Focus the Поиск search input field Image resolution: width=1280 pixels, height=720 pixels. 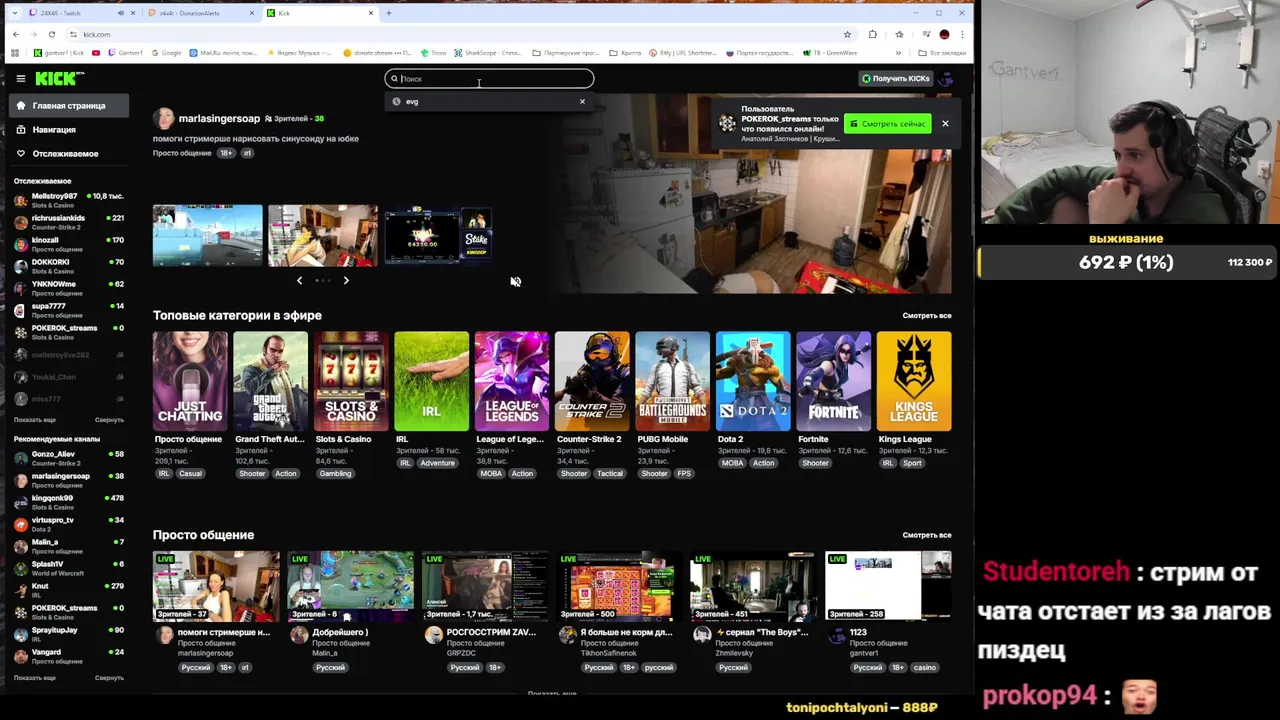coord(489,78)
